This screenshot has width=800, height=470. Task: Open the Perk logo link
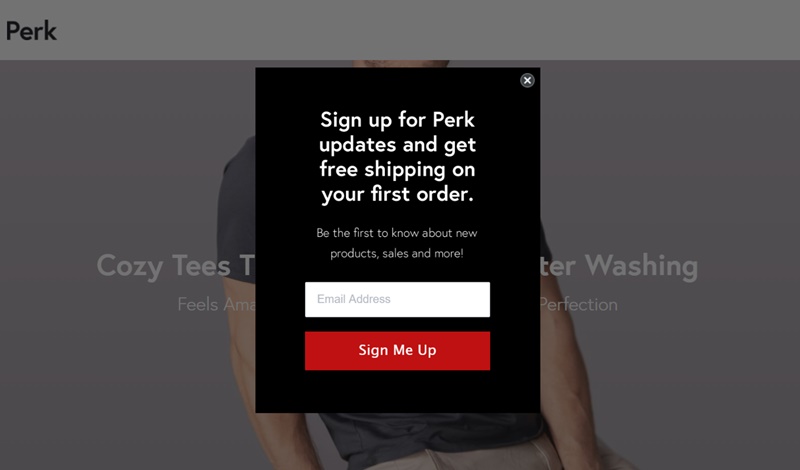click(x=31, y=31)
